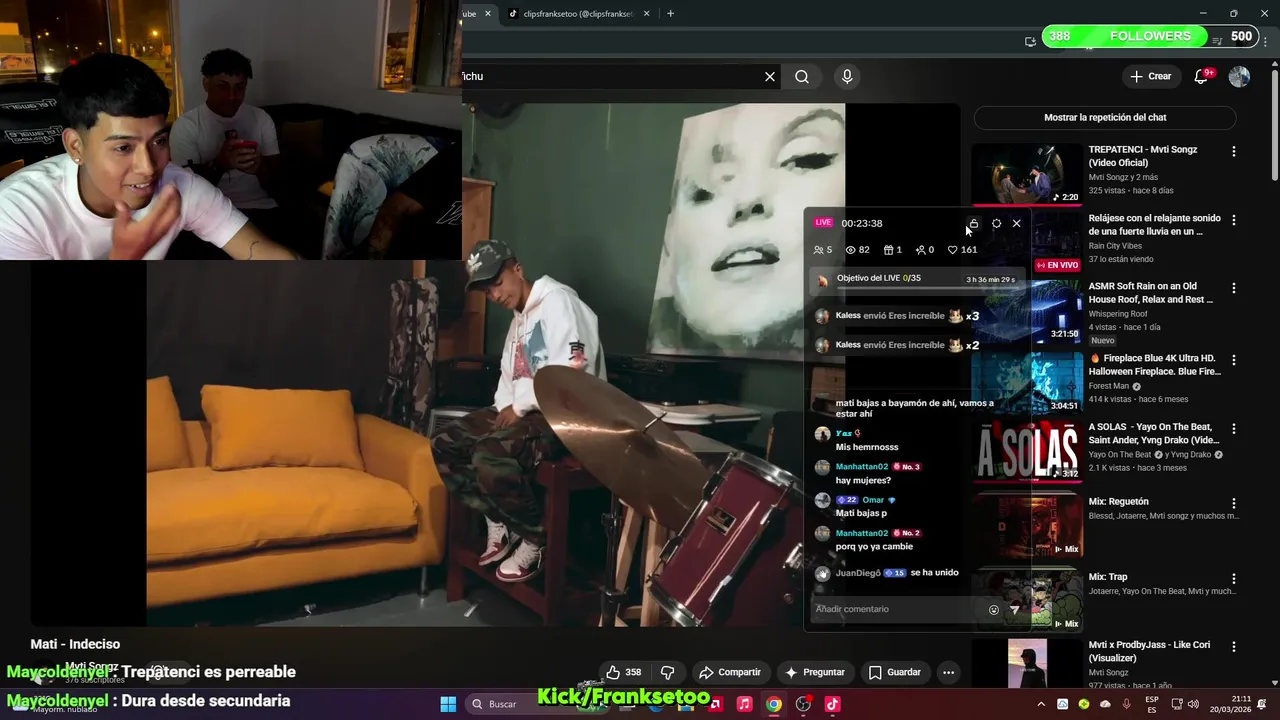This screenshot has height=720, width=1280.
Task: Open Fireplace Blue 4K Ultra HD title
Action: (1155, 364)
